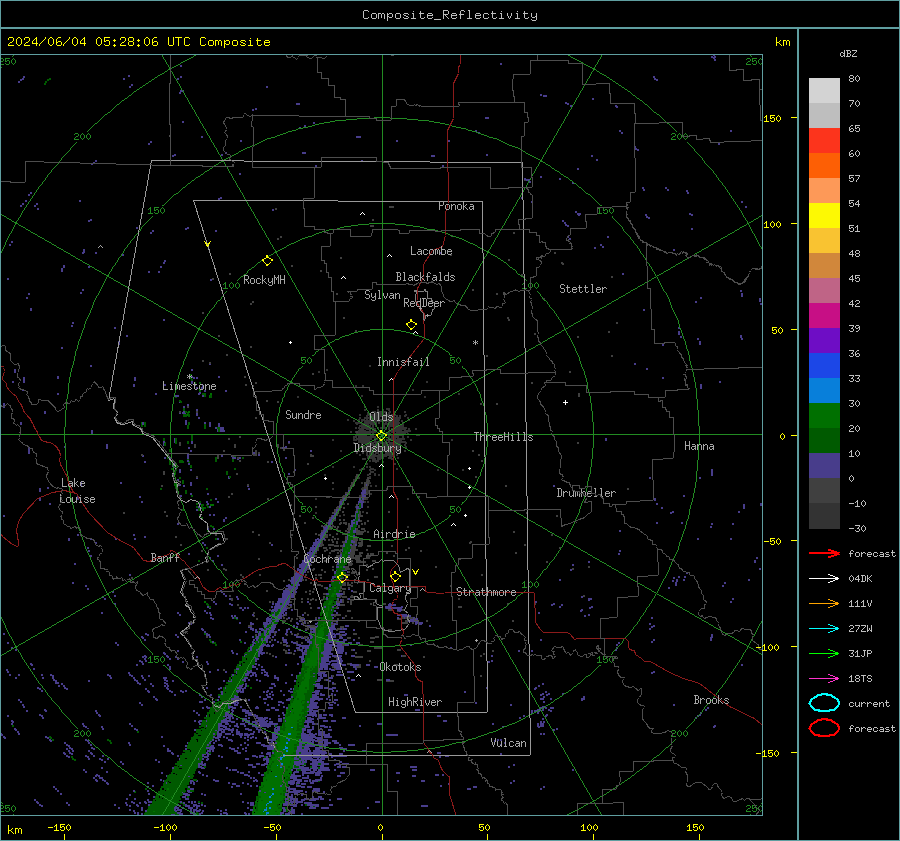Click the red forecast oval icon
900x841 pixels.
(824, 728)
